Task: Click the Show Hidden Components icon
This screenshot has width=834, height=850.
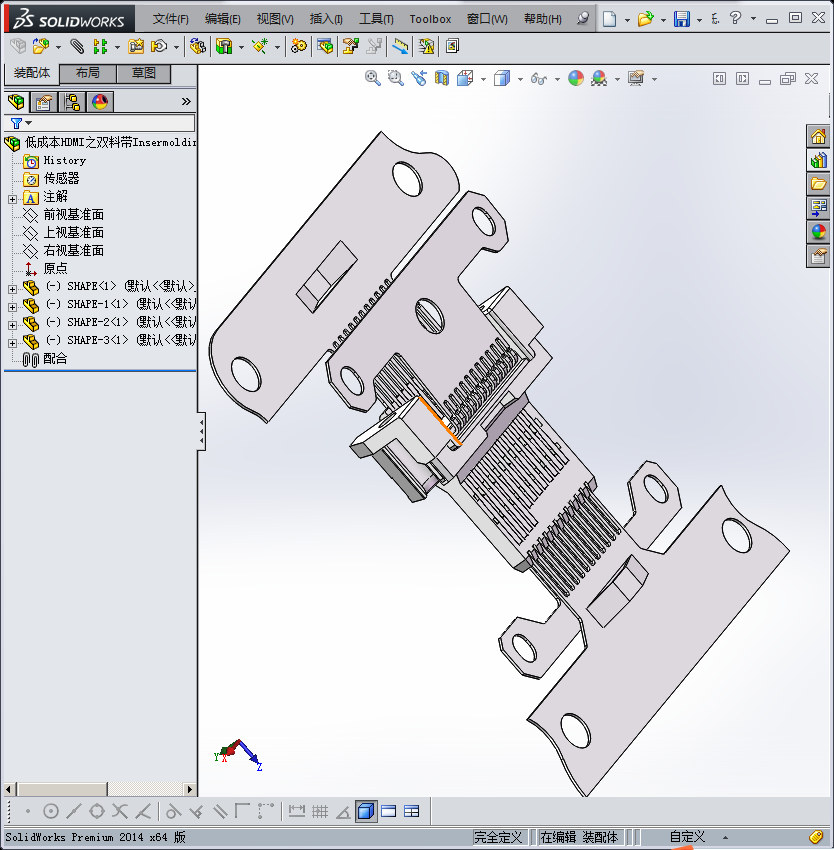Action: [197, 46]
